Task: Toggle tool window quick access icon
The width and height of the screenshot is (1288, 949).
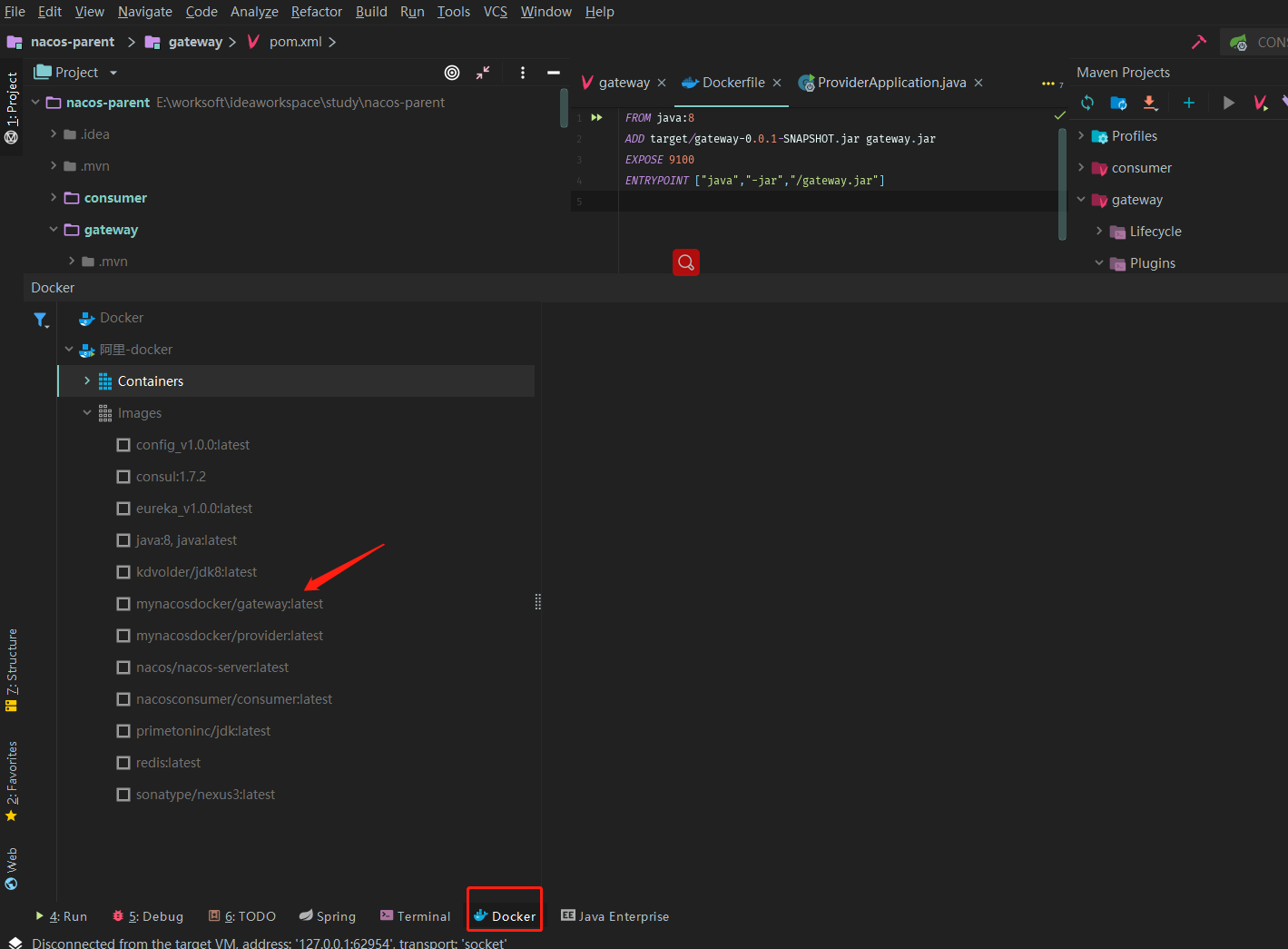Action: coord(15,942)
